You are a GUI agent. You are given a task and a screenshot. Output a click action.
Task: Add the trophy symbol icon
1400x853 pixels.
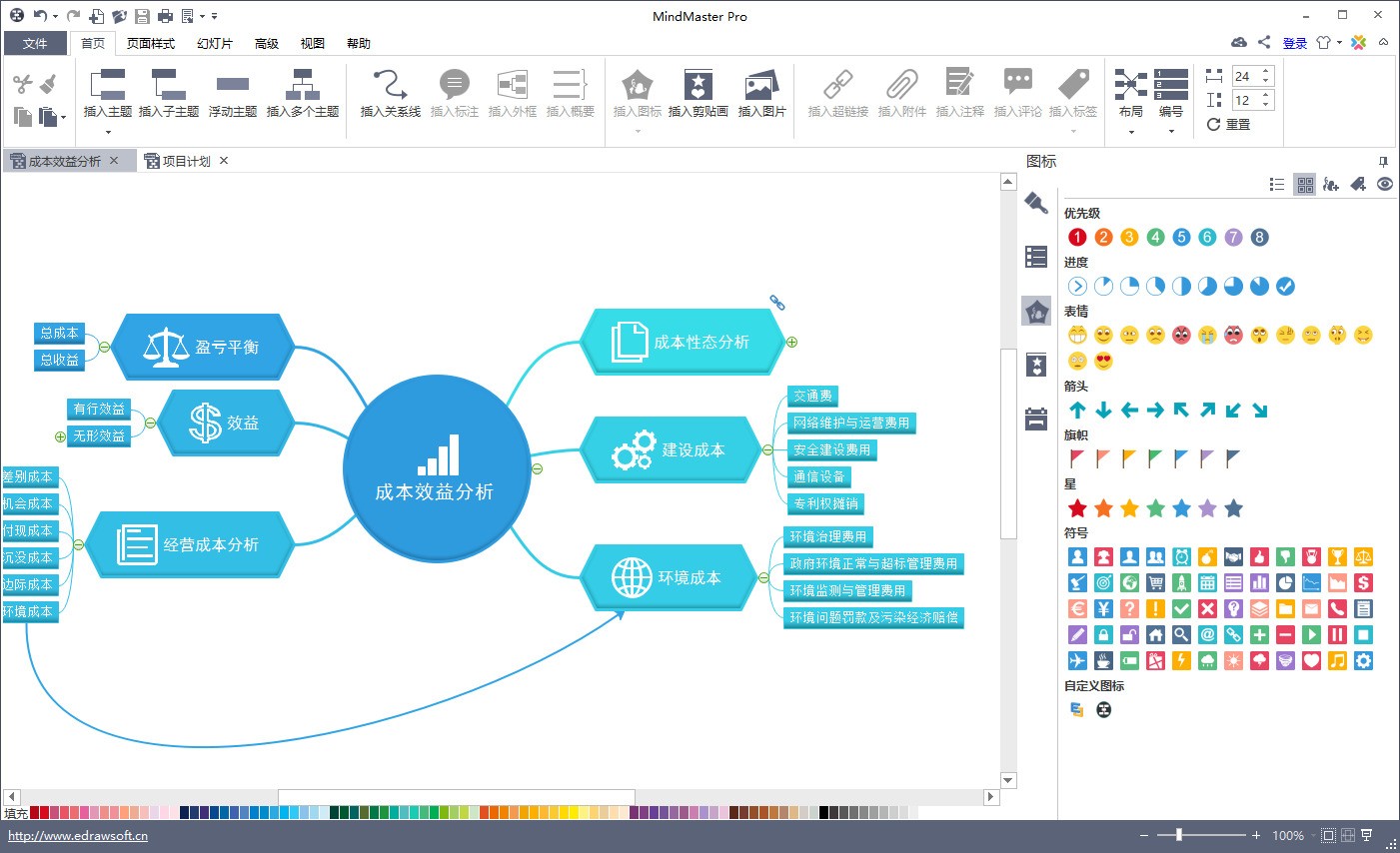(1337, 556)
